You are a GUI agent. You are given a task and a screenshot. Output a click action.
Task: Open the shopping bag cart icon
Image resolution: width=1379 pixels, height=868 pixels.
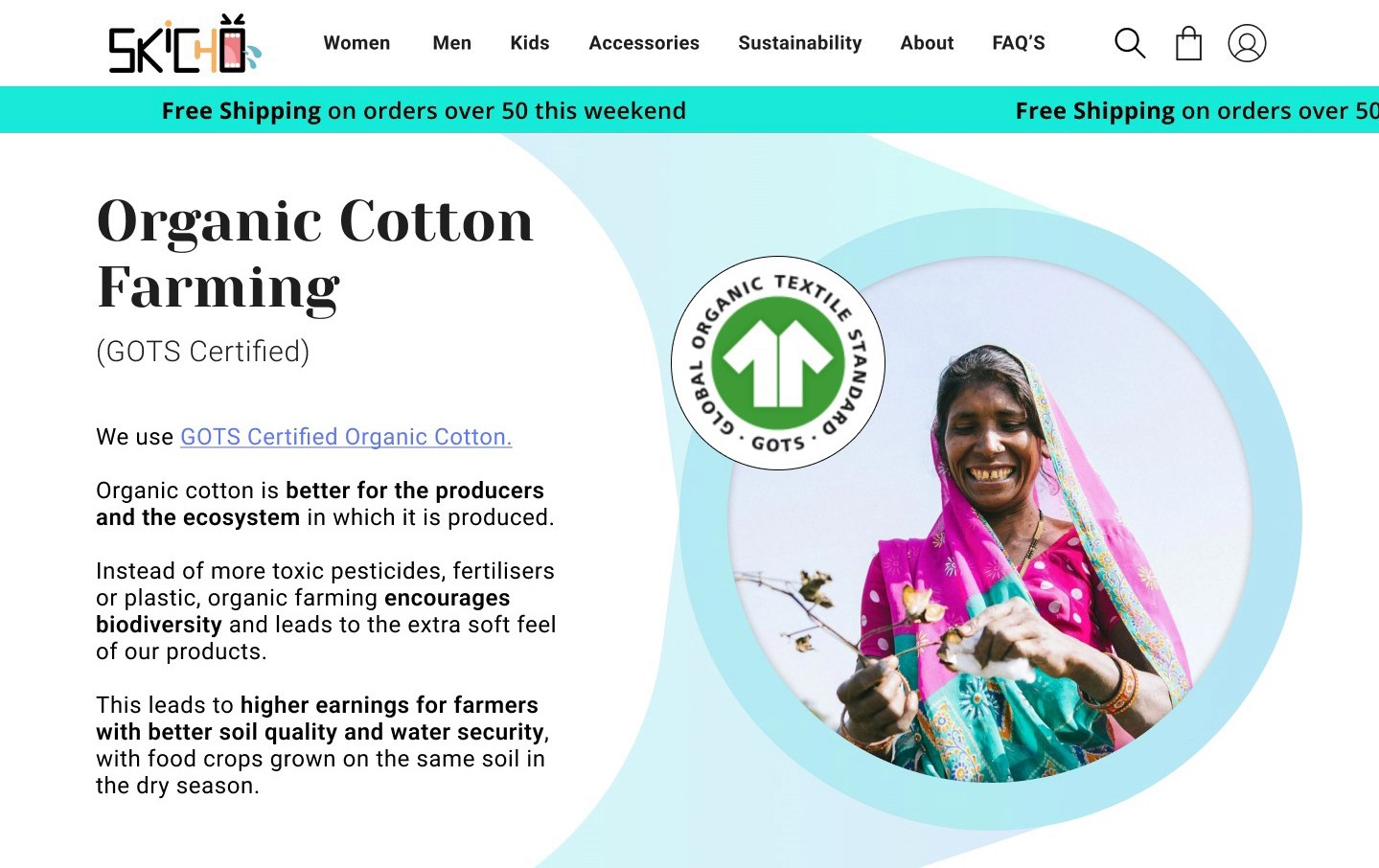click(x=1188, y=43)
